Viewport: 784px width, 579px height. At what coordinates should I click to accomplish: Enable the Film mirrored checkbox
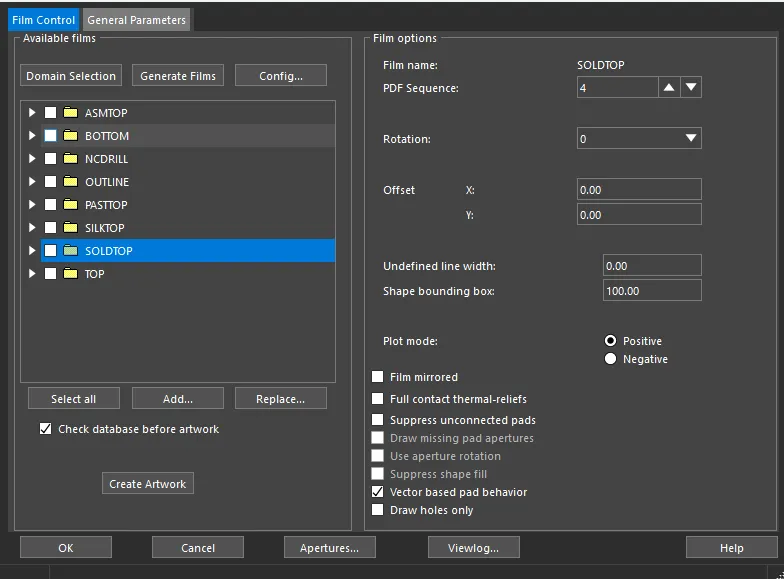378,376
